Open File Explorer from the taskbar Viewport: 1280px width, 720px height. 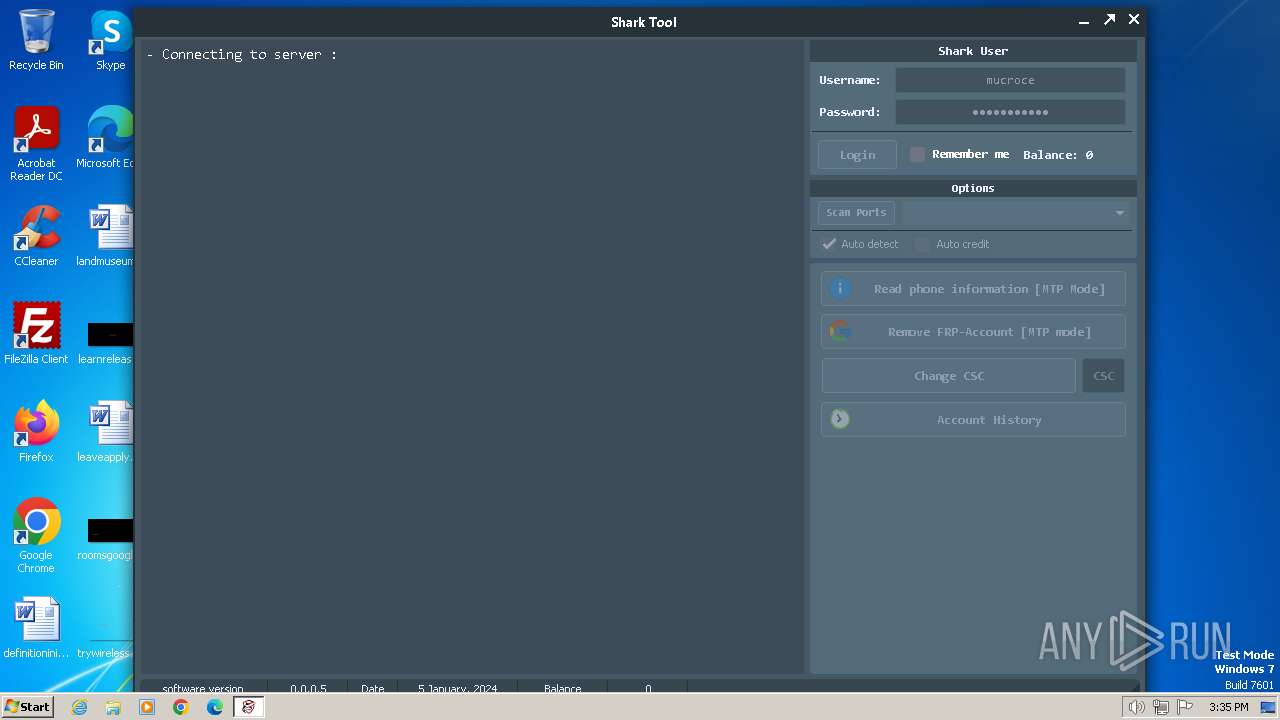pos(113,707)
